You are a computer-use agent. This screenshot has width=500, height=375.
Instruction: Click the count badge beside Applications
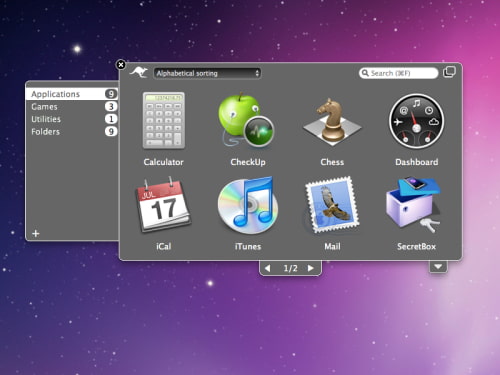tap(111, 94)
